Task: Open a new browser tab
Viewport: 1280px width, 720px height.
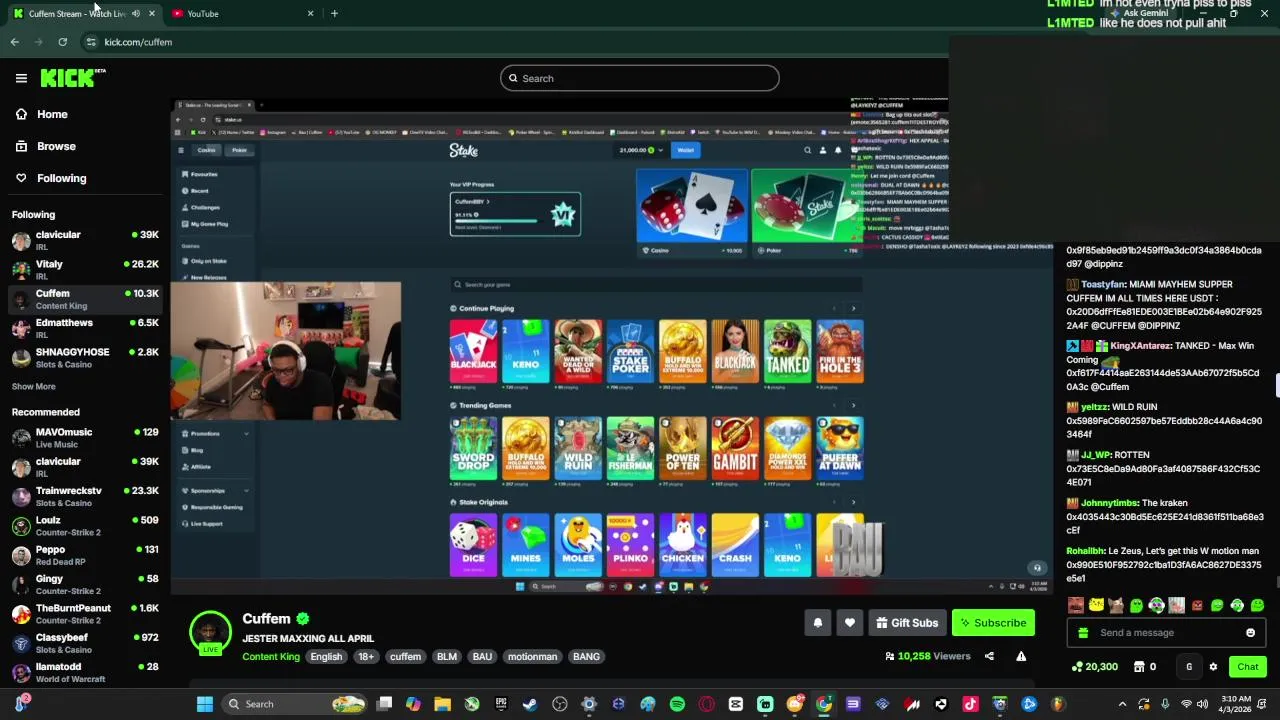Action: 334,13
